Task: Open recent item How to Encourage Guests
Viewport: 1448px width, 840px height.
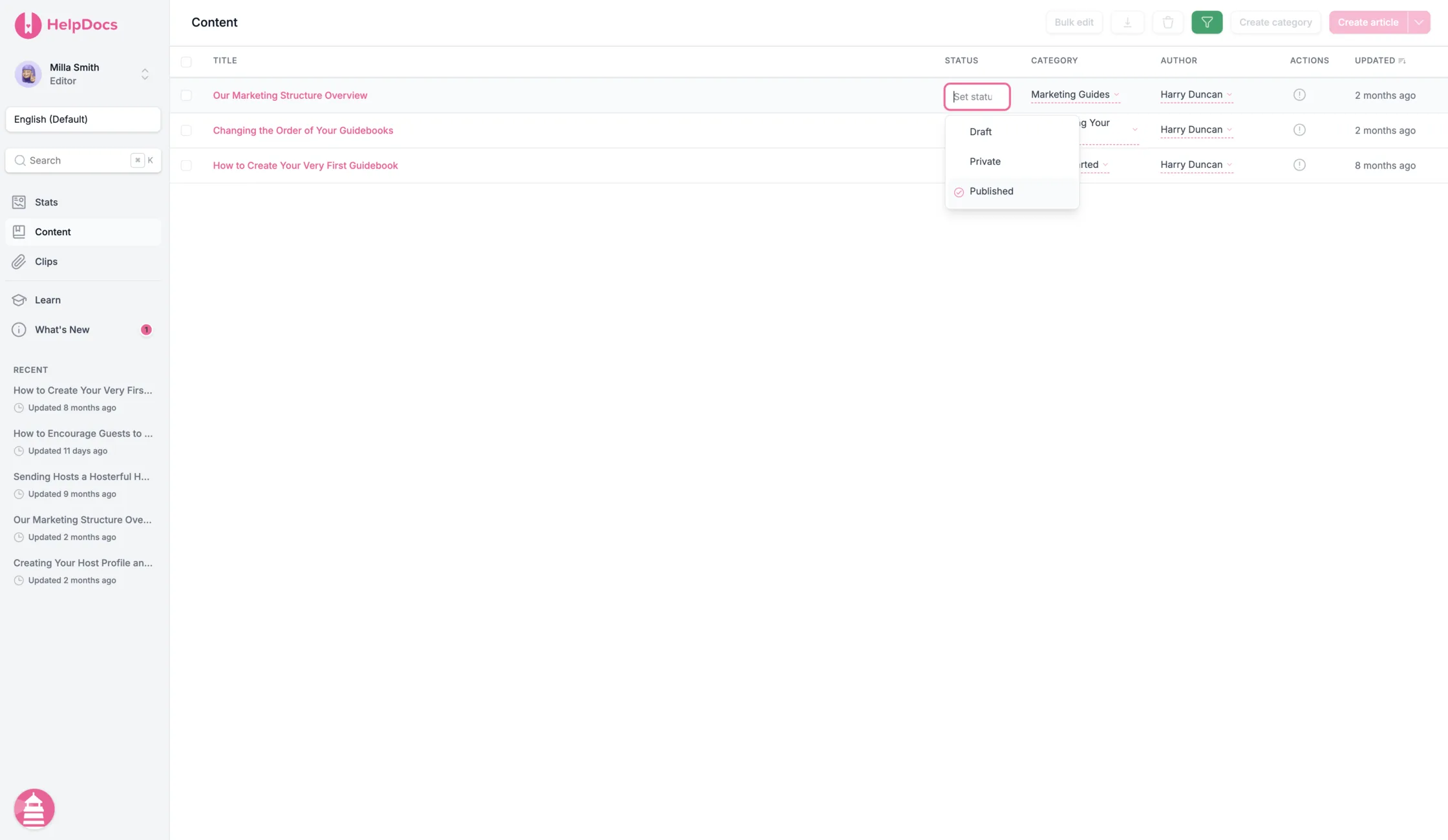Action: tap(83, 441)
